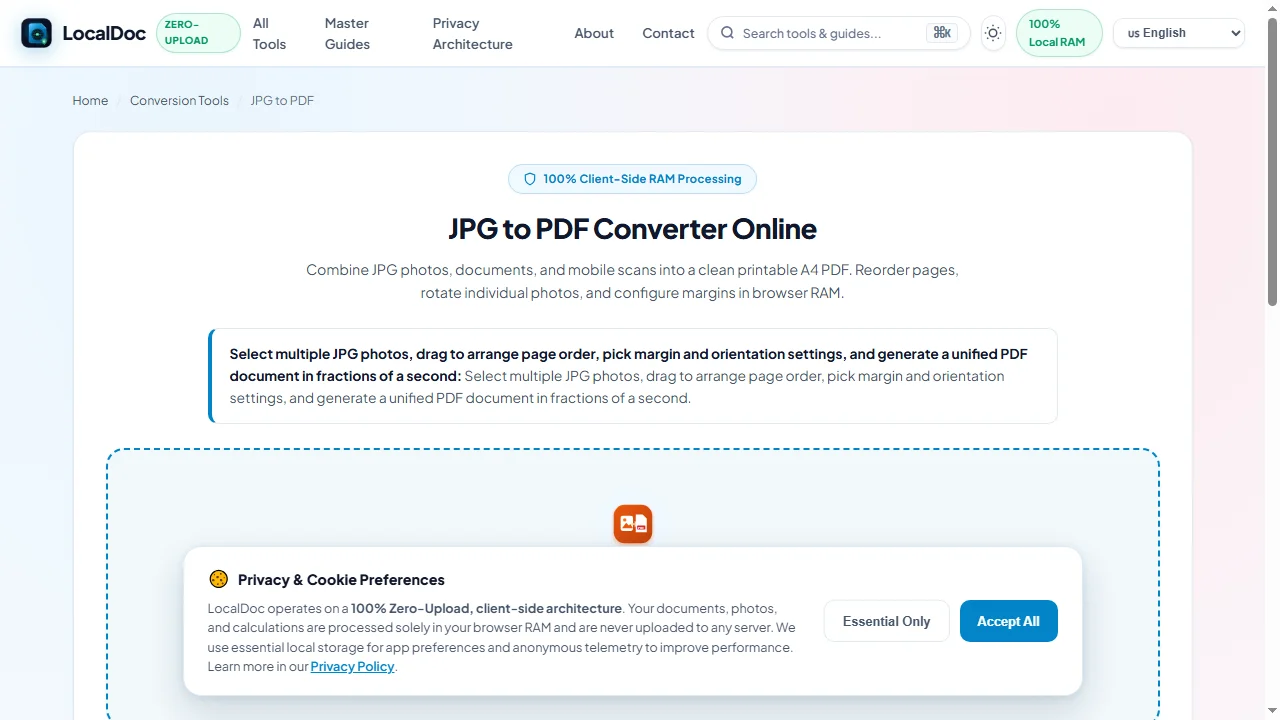Click the cookie icon in the privacy banner

(218, 579)
